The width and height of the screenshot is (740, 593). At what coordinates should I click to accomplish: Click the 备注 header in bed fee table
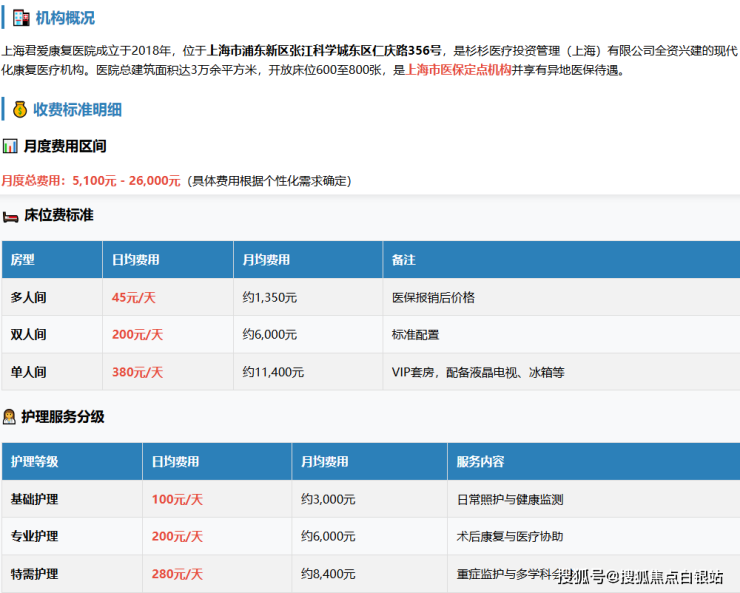(x=404, y=260)
